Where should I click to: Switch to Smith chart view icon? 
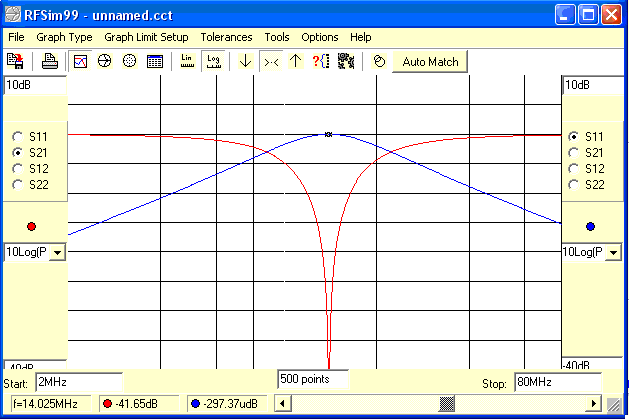pos(104,61)
